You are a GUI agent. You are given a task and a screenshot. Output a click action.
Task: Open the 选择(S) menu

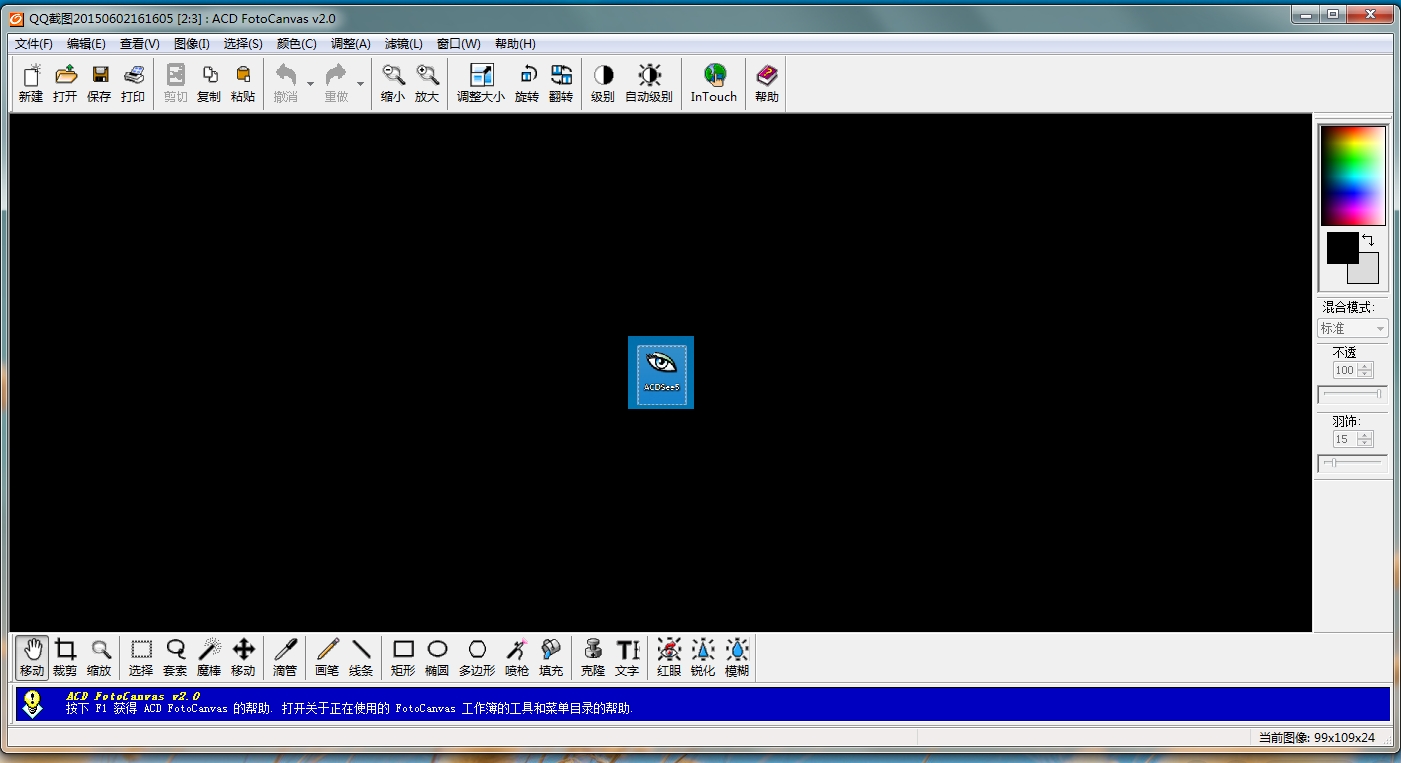(243, 44)
